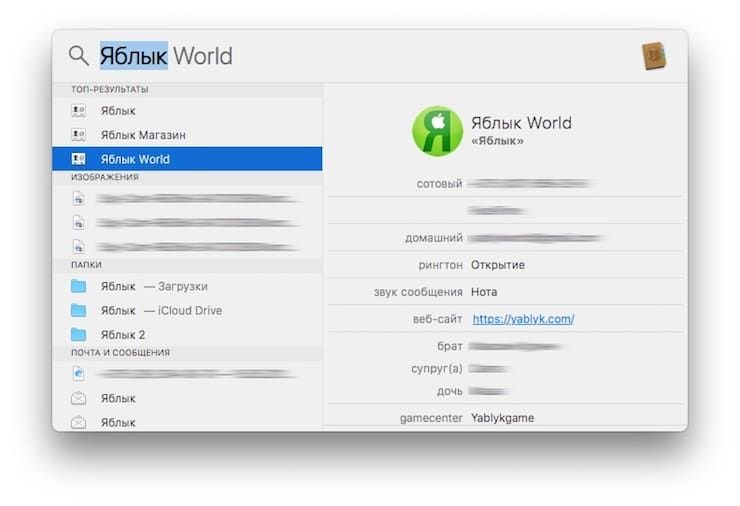
Task: Click the ringtone value Открытие
Action: (498, 265)
